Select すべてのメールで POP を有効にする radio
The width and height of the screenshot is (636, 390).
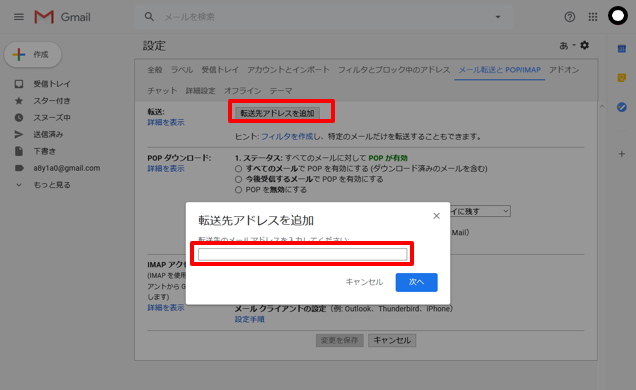click(238, 169)
